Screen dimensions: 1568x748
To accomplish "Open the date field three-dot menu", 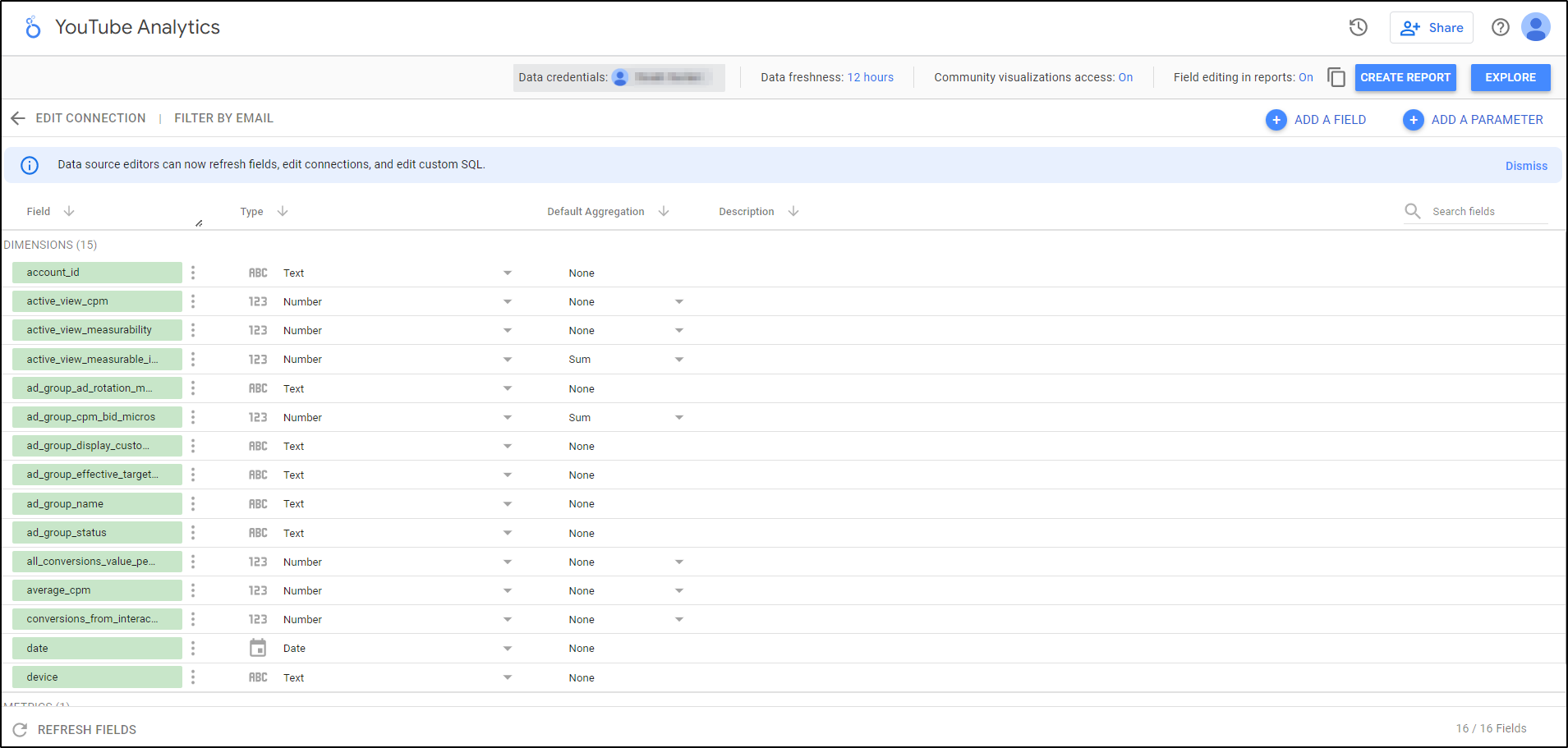I will coord(193,648).
